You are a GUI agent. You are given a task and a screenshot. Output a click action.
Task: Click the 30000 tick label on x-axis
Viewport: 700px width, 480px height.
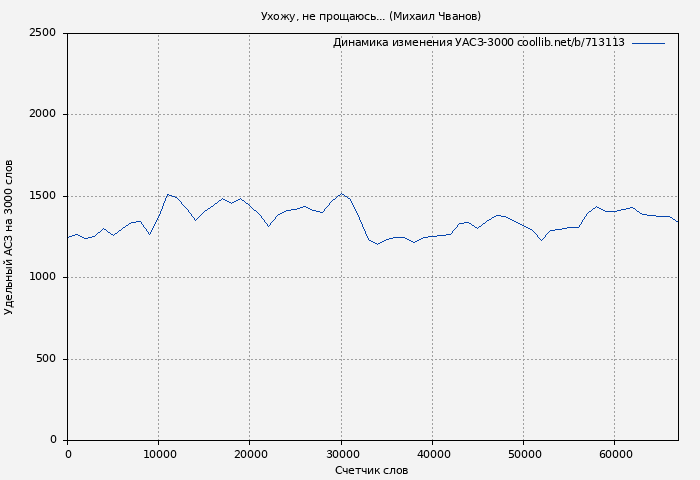point(341,454)
